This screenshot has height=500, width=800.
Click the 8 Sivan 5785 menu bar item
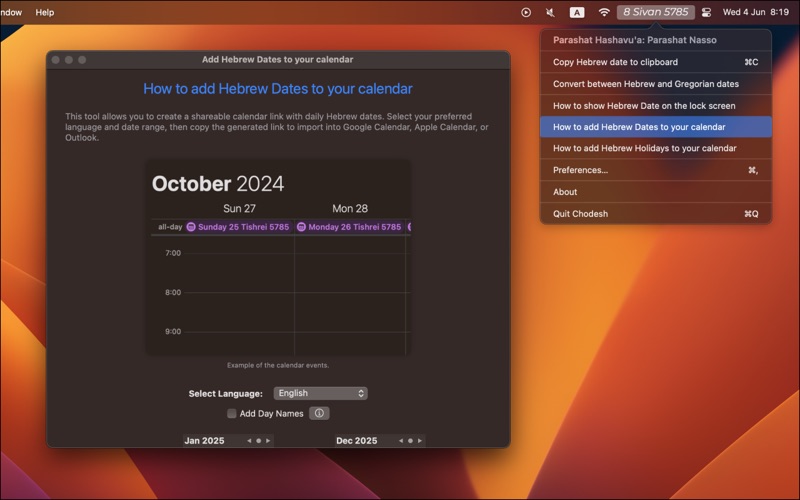[x=656, y=12]
